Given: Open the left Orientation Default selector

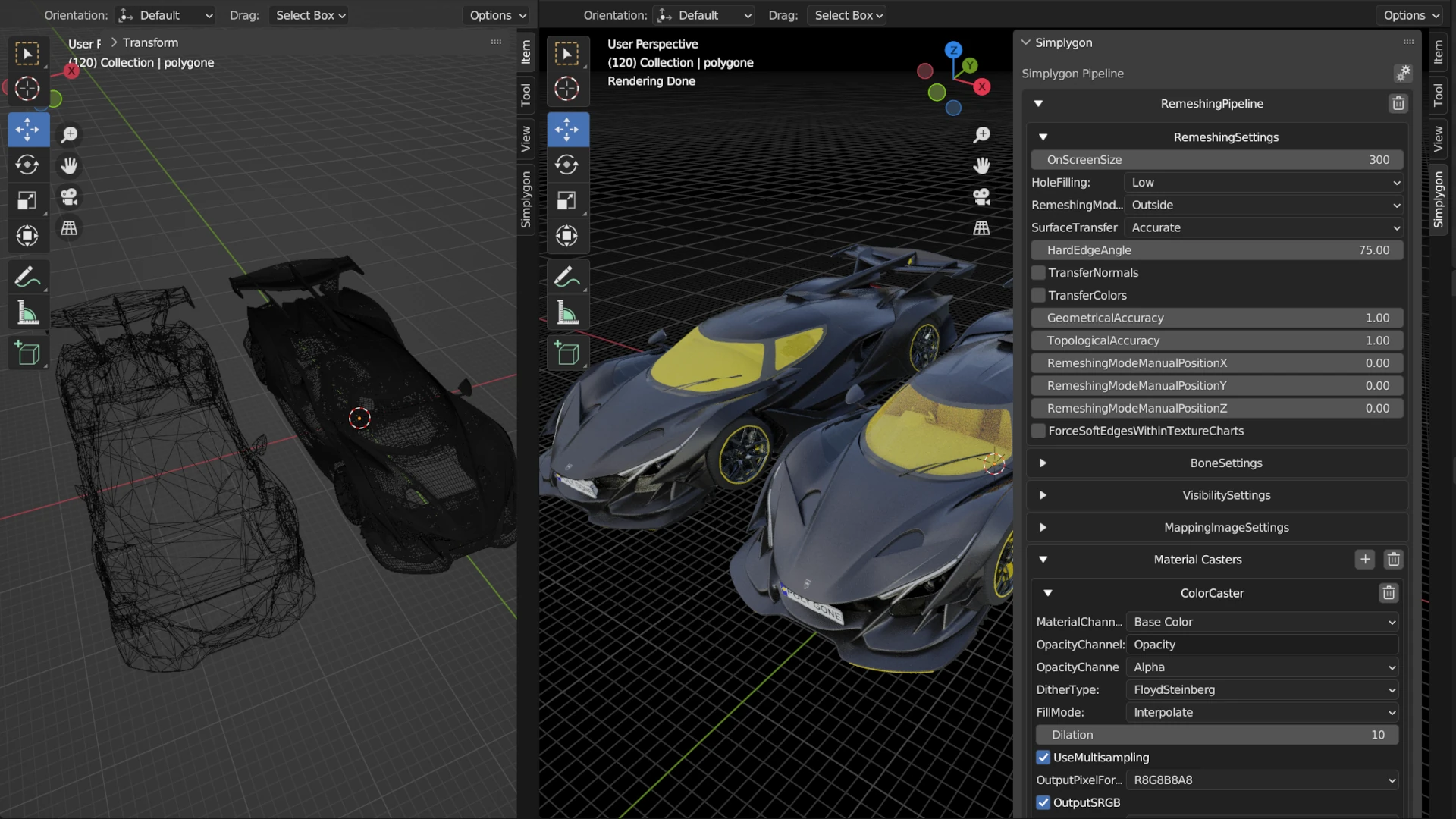Looking at the screenshot, I should [166, 15].
